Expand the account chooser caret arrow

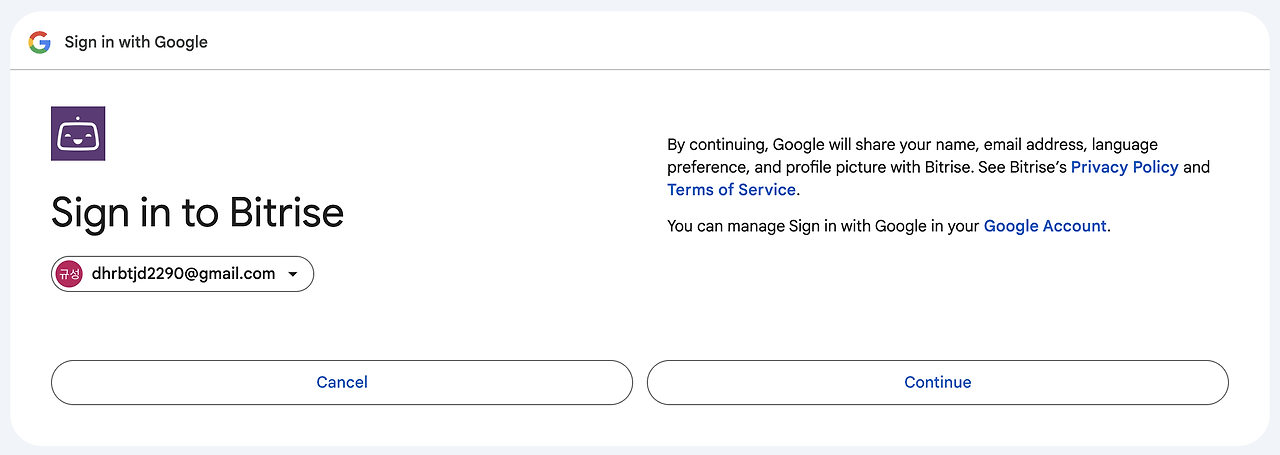click(x=293, y=275)
